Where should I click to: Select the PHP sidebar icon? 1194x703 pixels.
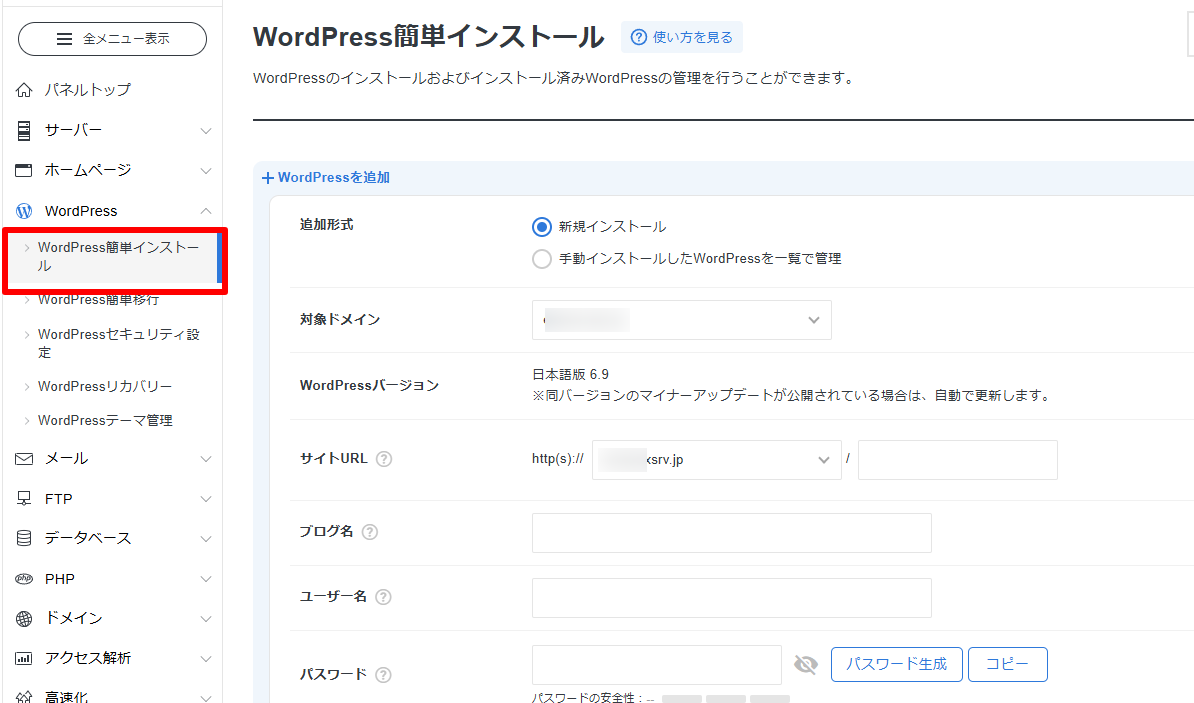click(22, 578)
